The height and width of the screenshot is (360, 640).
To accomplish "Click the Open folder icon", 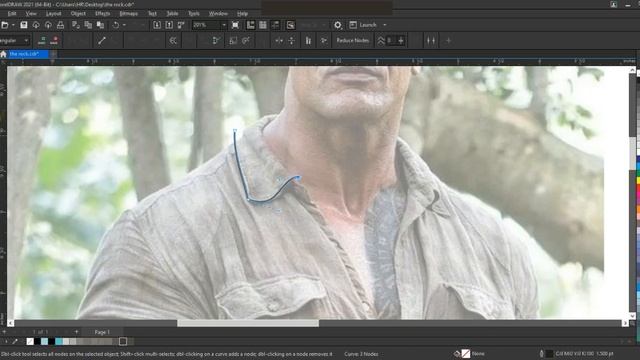I will (x=4, y=25).
